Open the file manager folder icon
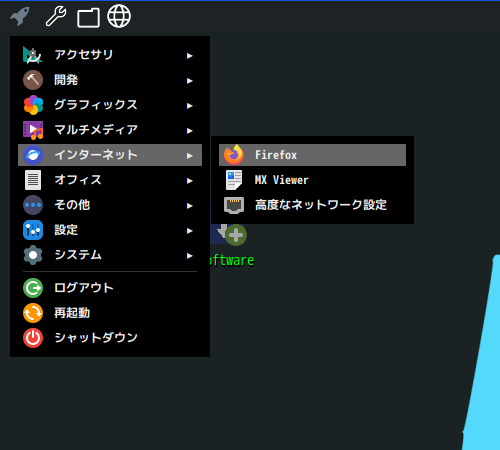This screenshot has height=450, width=500. (x=88, y=17)
